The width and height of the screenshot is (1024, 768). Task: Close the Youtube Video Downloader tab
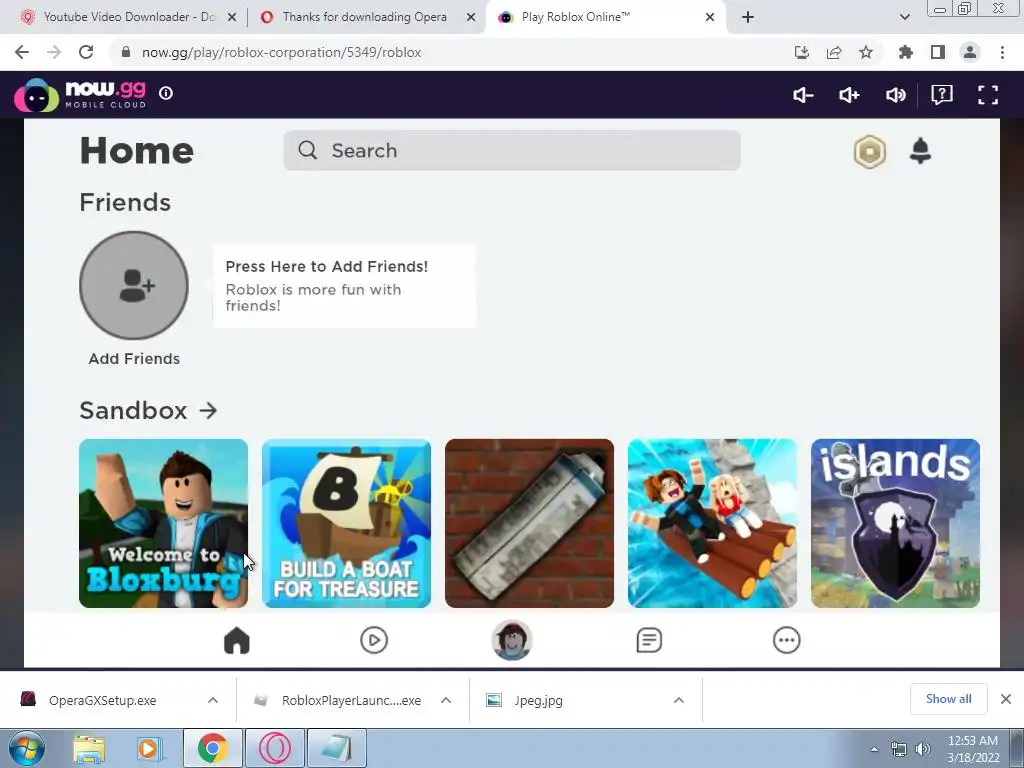[x=231, y=18]
